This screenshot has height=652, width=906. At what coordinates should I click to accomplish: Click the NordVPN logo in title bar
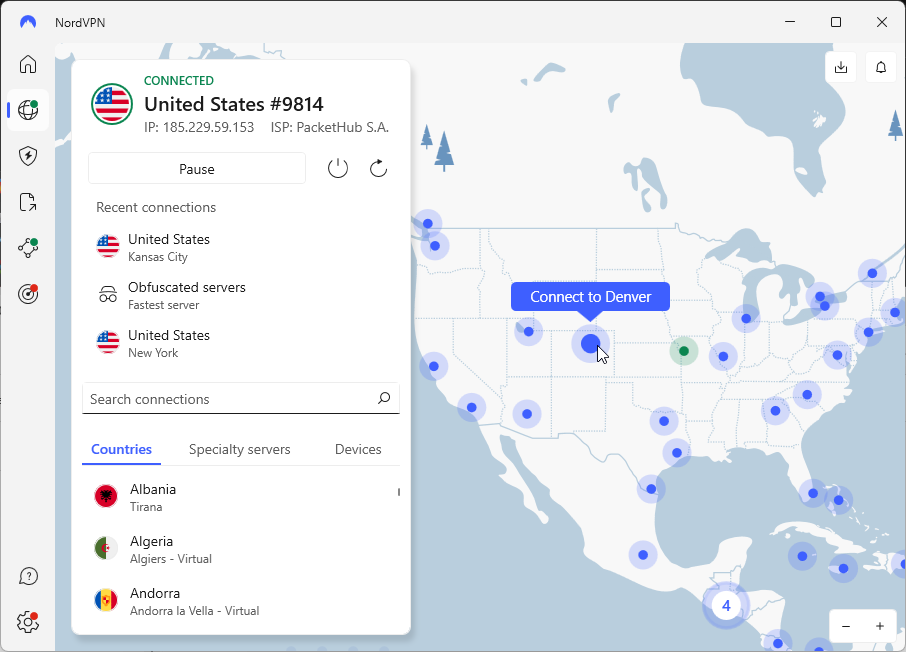click(x=28, y=22)
